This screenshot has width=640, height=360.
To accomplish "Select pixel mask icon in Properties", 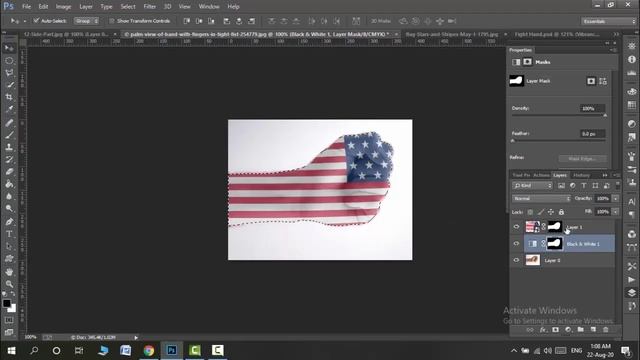I will [591, 81].
